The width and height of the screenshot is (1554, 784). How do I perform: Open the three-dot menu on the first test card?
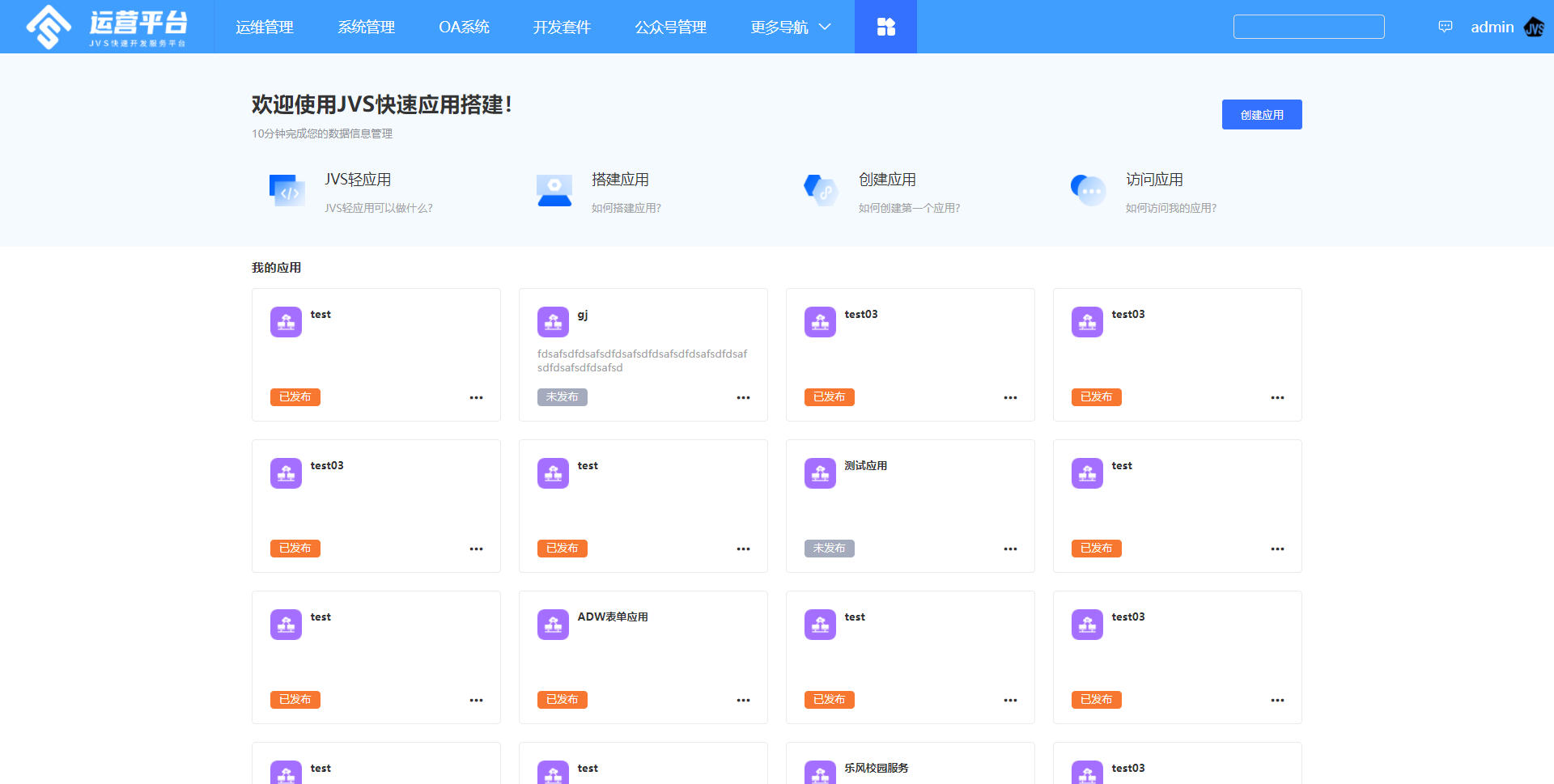click(476, 397)
